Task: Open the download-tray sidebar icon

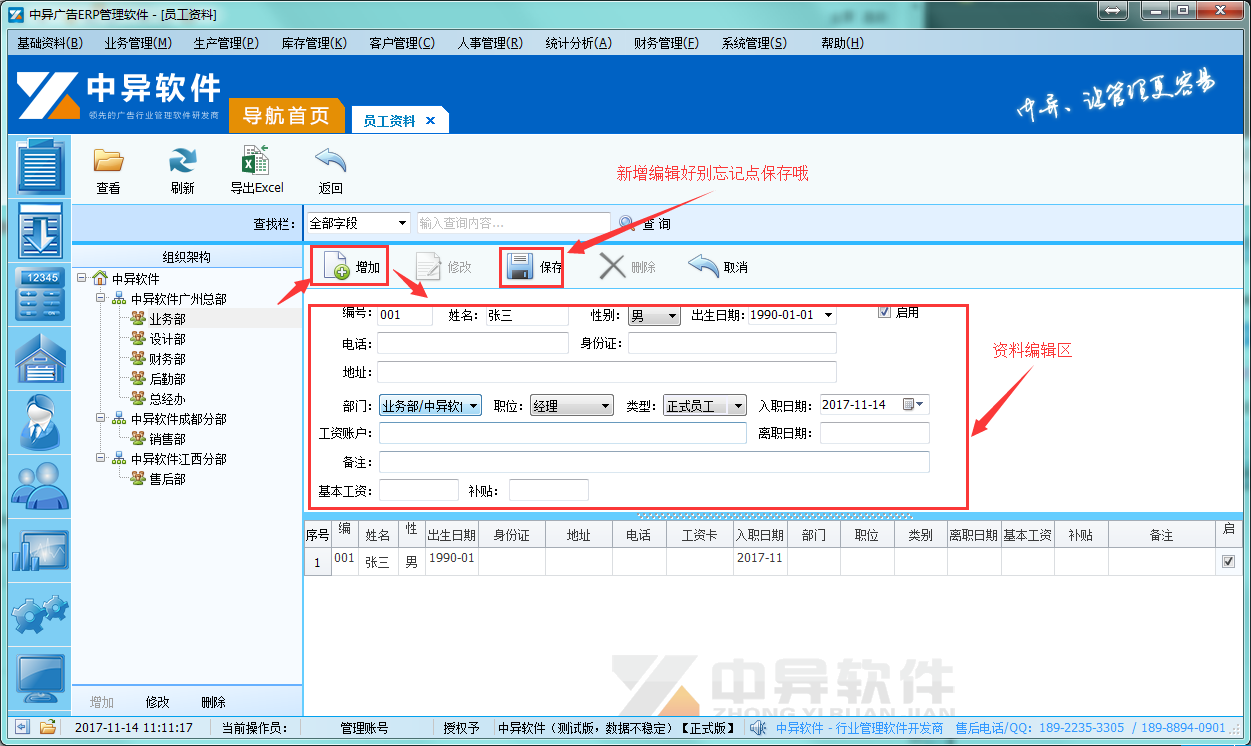Action: coord(40,231)
